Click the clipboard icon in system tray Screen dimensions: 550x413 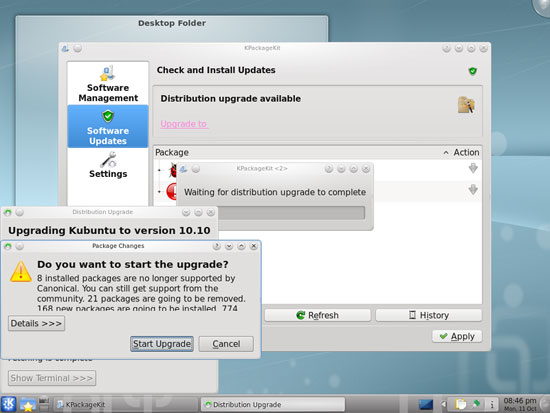coord(460,404)
